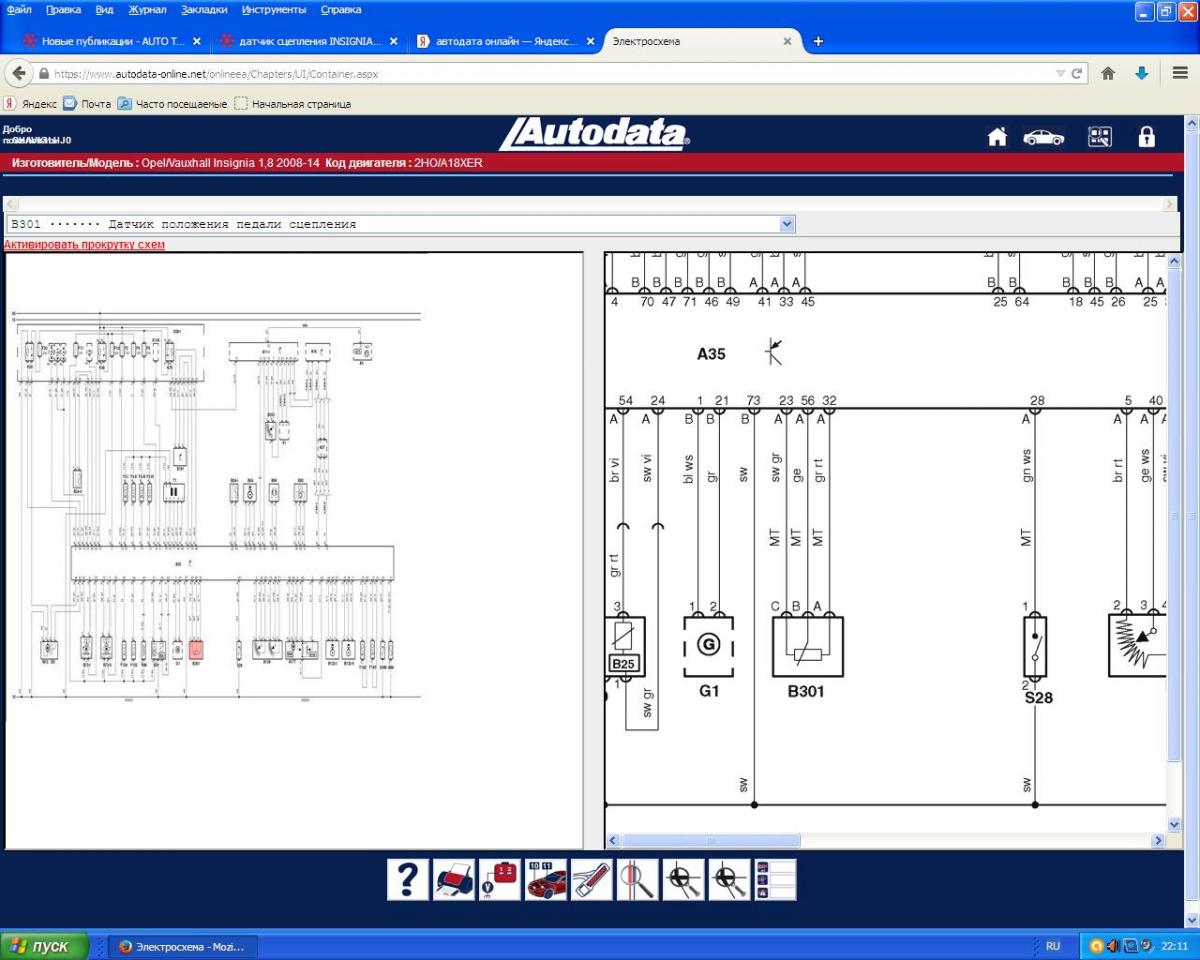
Task: Open the Журнал menu
Action: coord(148,10)
